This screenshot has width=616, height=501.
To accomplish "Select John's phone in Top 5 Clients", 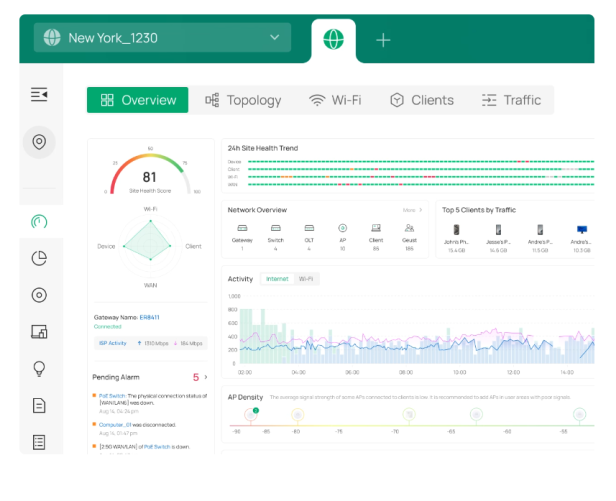I will click(456, 229).
